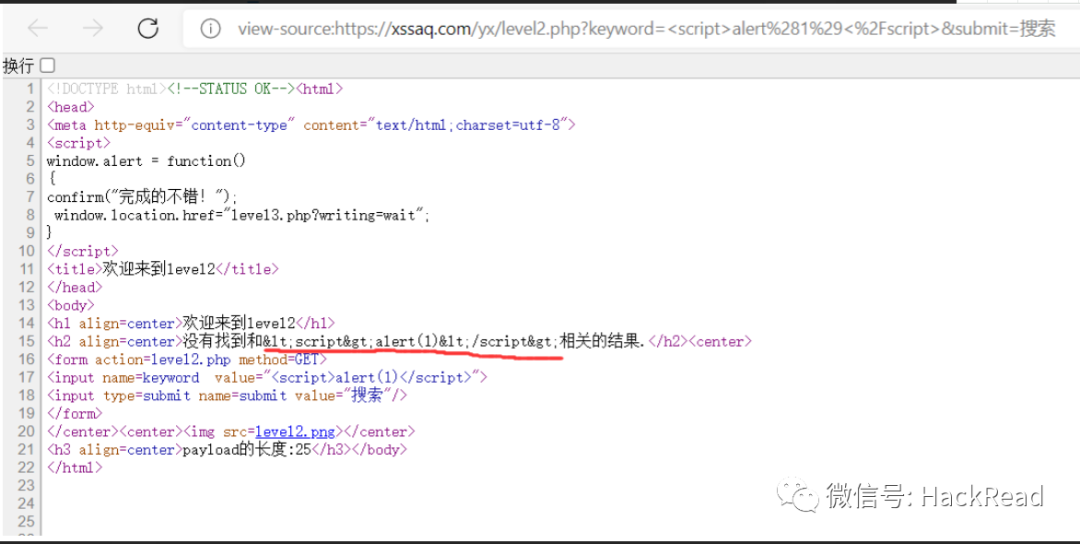Open the level2.png image link
This screenshot has width=1080, height=544.
pyautogui.click(x=295, y=432)
